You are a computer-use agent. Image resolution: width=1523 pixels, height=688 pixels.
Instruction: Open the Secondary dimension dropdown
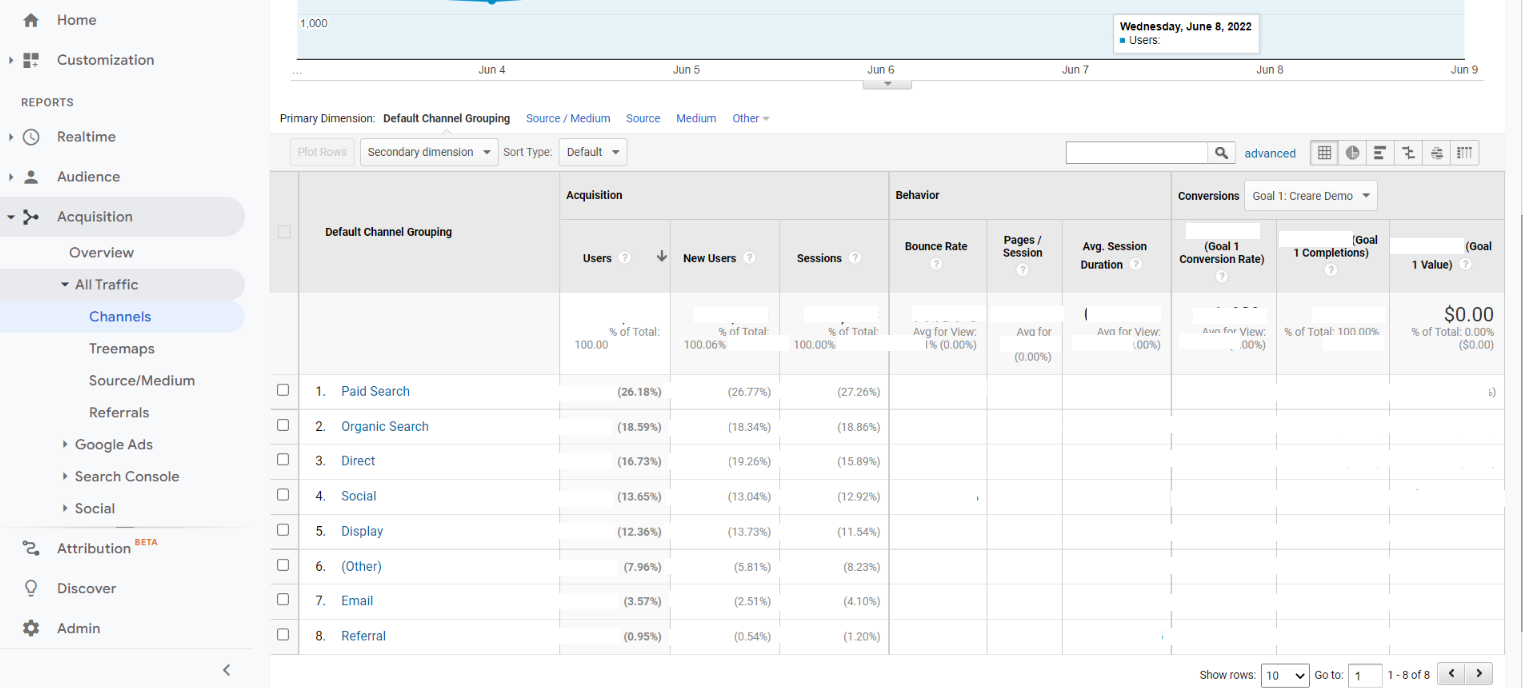[429, 152]
